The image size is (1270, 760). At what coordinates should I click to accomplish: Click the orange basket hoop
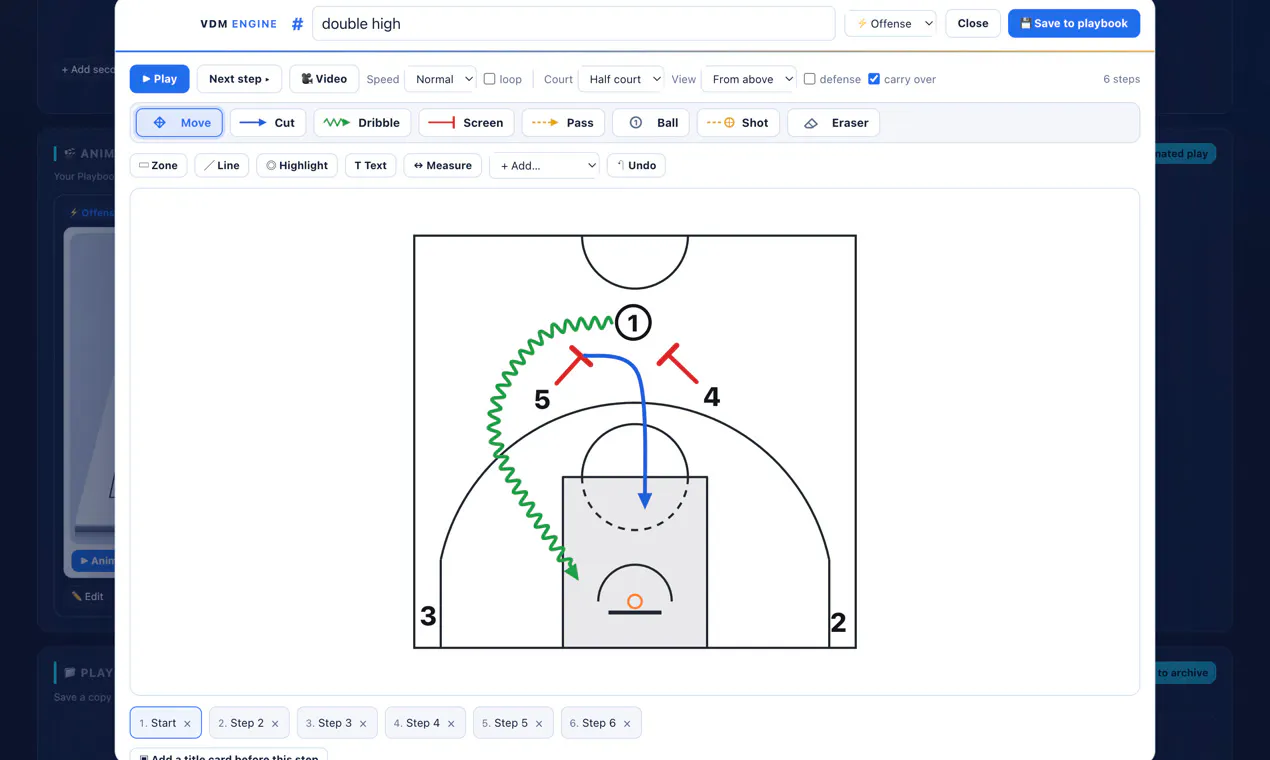point(634,601)
